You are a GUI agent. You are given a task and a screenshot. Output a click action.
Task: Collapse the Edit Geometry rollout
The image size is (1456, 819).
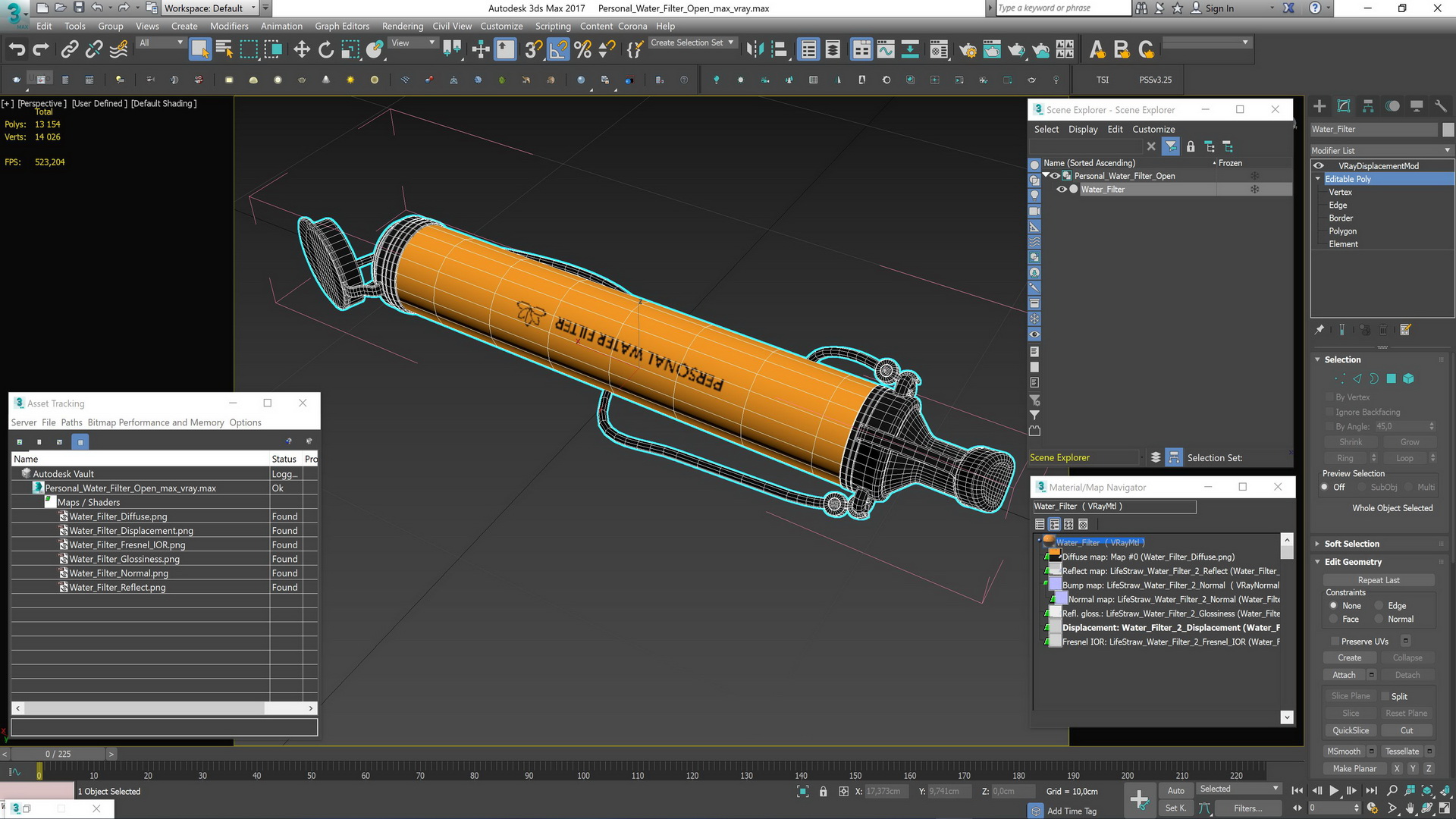point(1353,562)
